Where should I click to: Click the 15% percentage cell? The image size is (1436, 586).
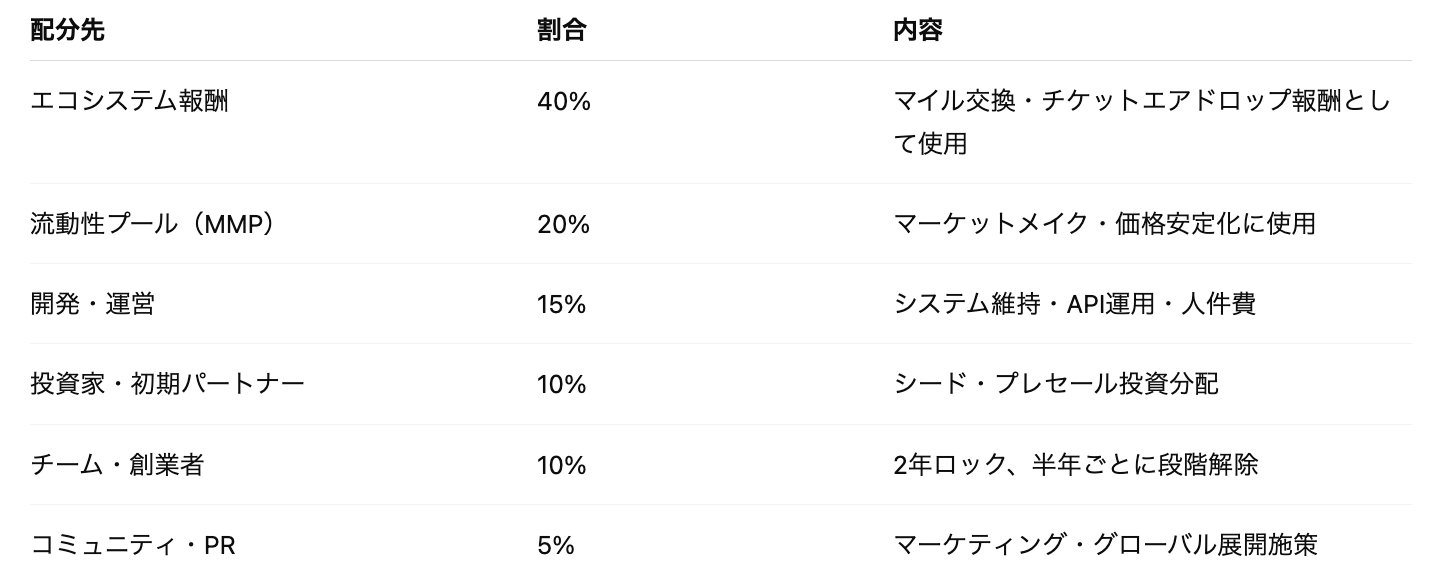(561, 304)
